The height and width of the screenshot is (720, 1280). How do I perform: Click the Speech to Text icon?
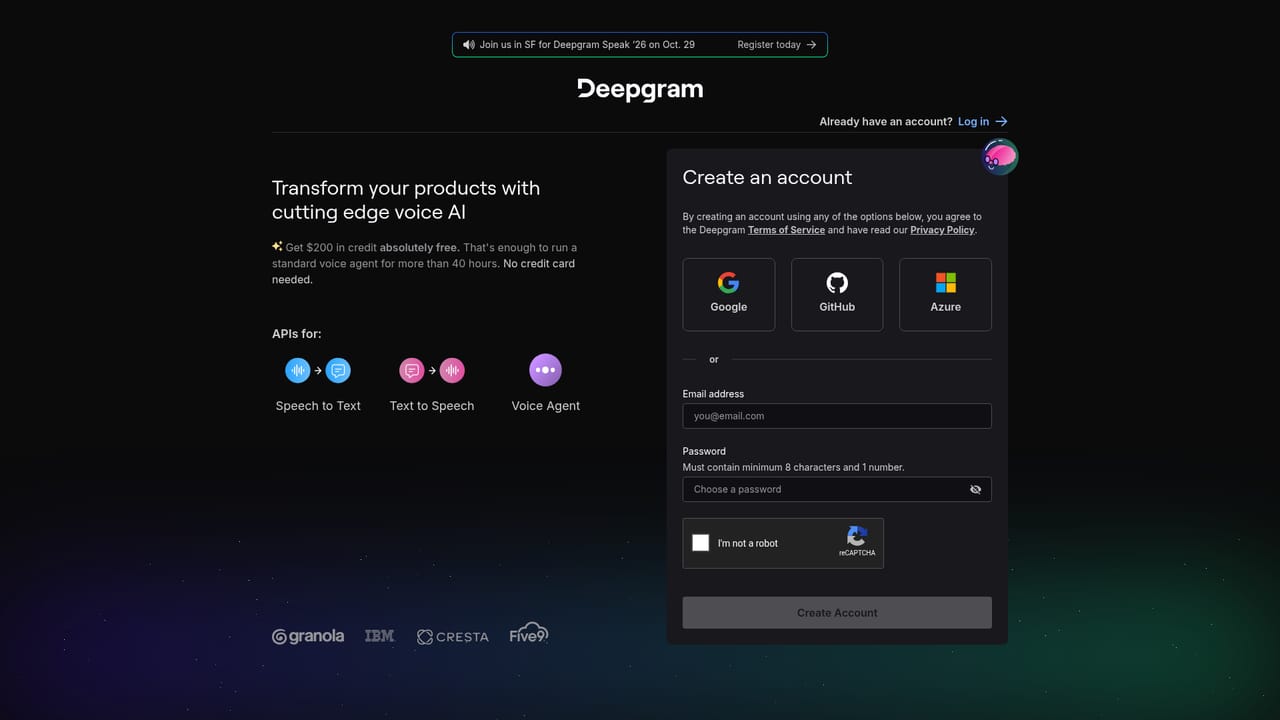tap(318, 371)
